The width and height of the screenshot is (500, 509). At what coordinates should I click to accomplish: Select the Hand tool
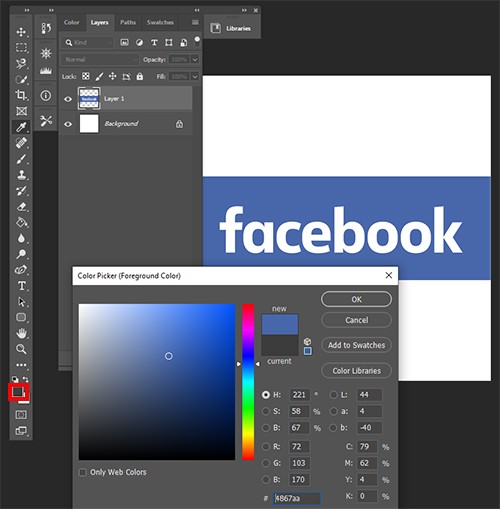21,333
